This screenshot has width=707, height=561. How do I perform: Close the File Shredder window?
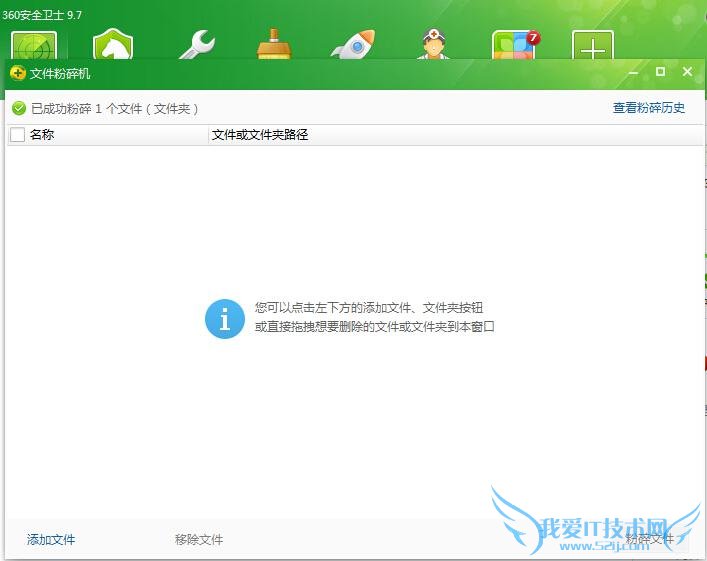tap(687, 72)
